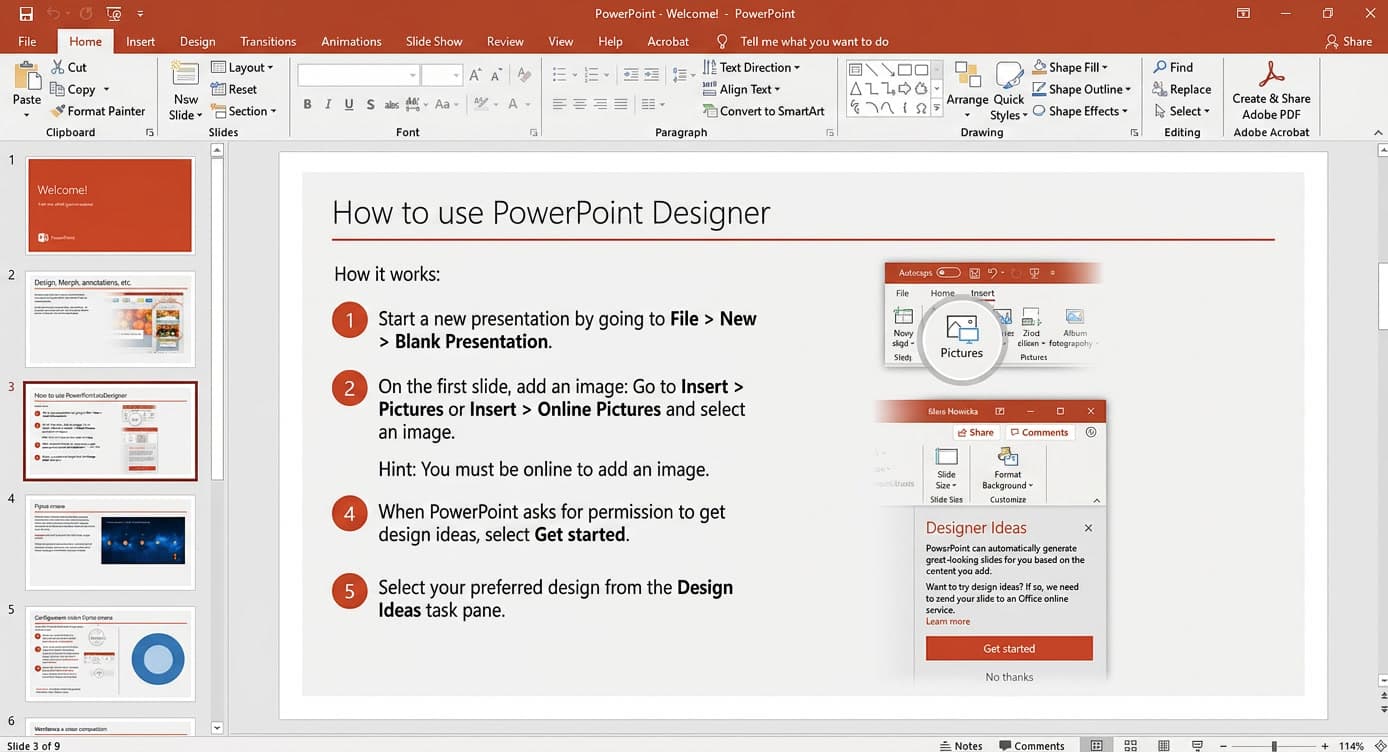1388x752 pixels.
Task: Toggle the Notes pane in status bar
Action: coord(961,745)
